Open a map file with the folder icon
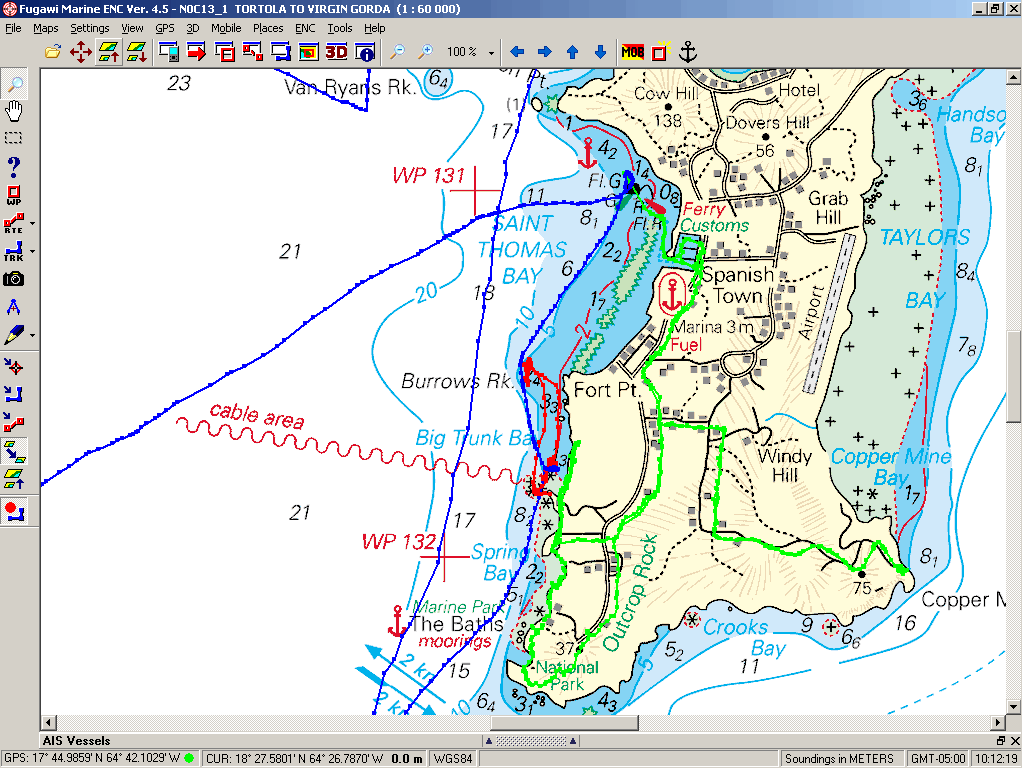 point(53,52)
